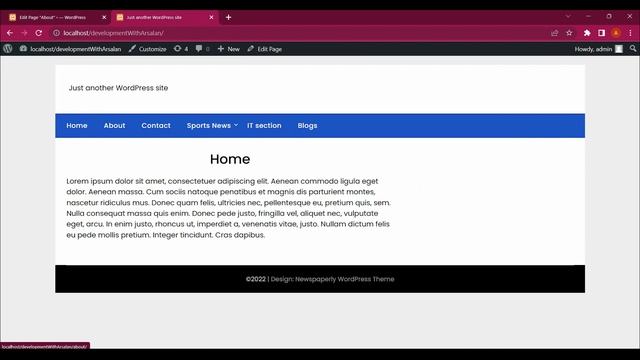
Task: Open the Customize link in admin bar
Action: pos(147,49)
